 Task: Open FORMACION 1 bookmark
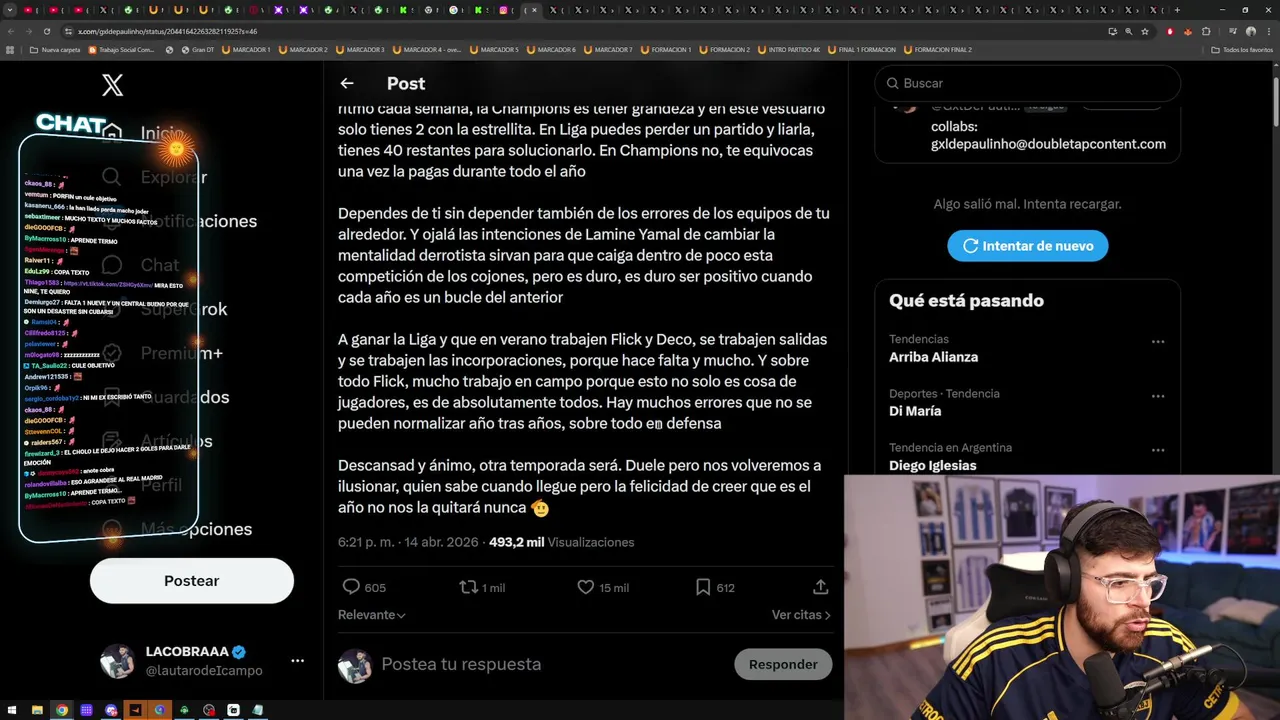[665, 49]
